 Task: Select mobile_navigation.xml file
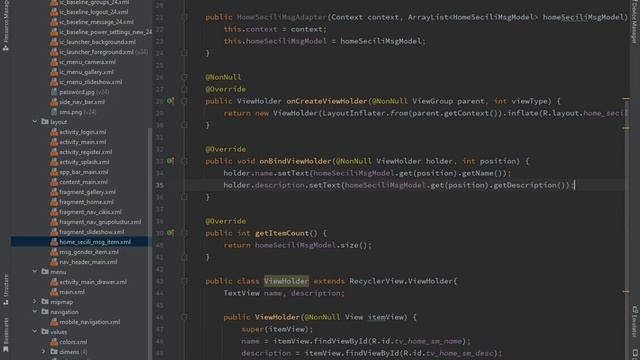pyautogui.click(x=85, y=322)
